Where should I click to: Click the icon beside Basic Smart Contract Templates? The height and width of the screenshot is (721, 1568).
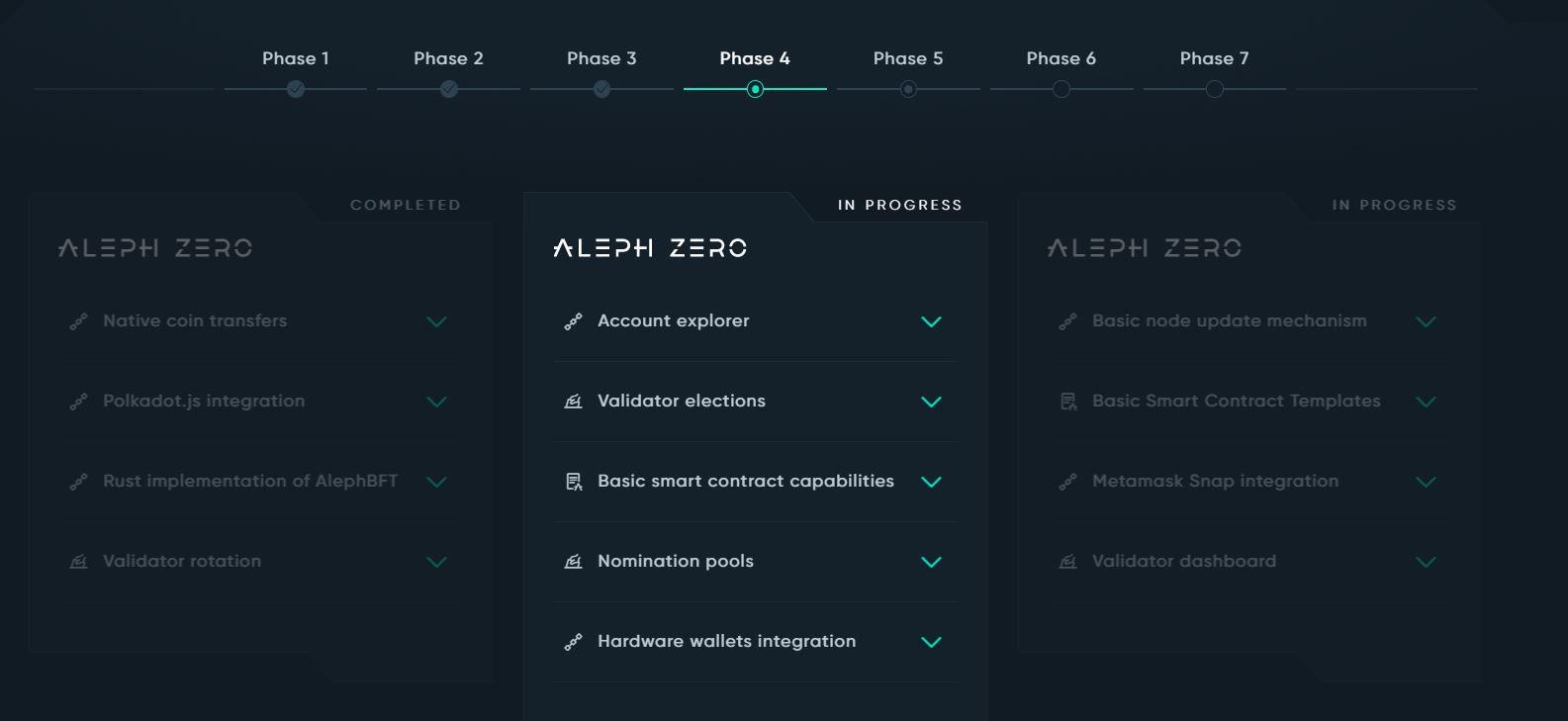1067,402
